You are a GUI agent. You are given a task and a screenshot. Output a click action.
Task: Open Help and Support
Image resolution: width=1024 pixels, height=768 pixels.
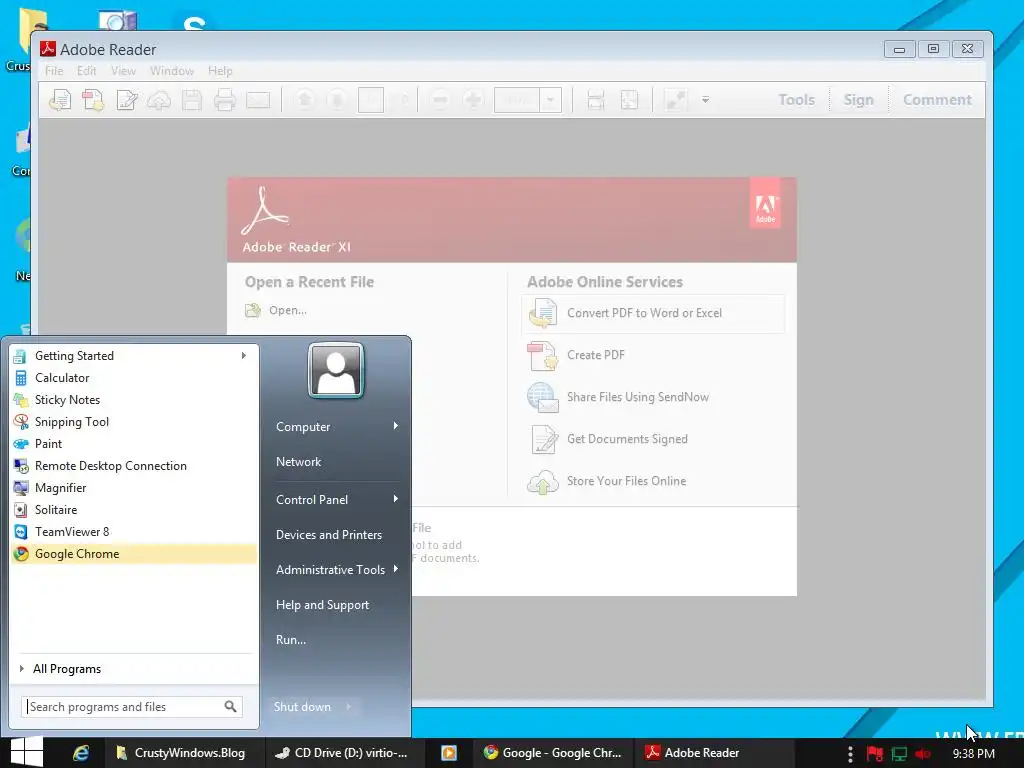322,605
